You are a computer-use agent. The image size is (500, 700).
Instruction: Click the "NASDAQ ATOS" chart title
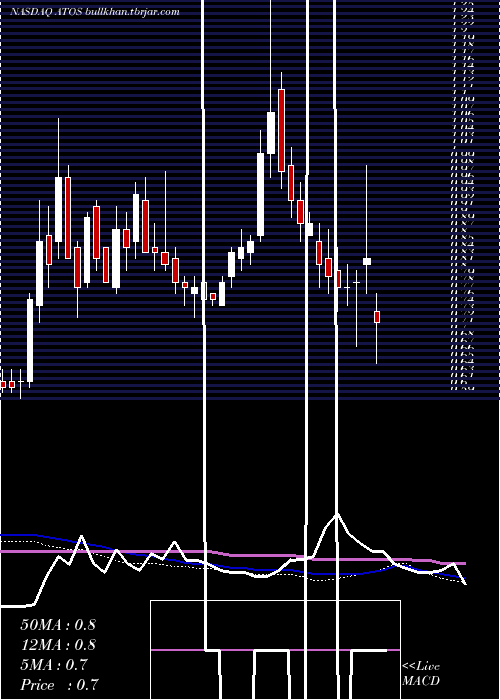click(45, 12)
